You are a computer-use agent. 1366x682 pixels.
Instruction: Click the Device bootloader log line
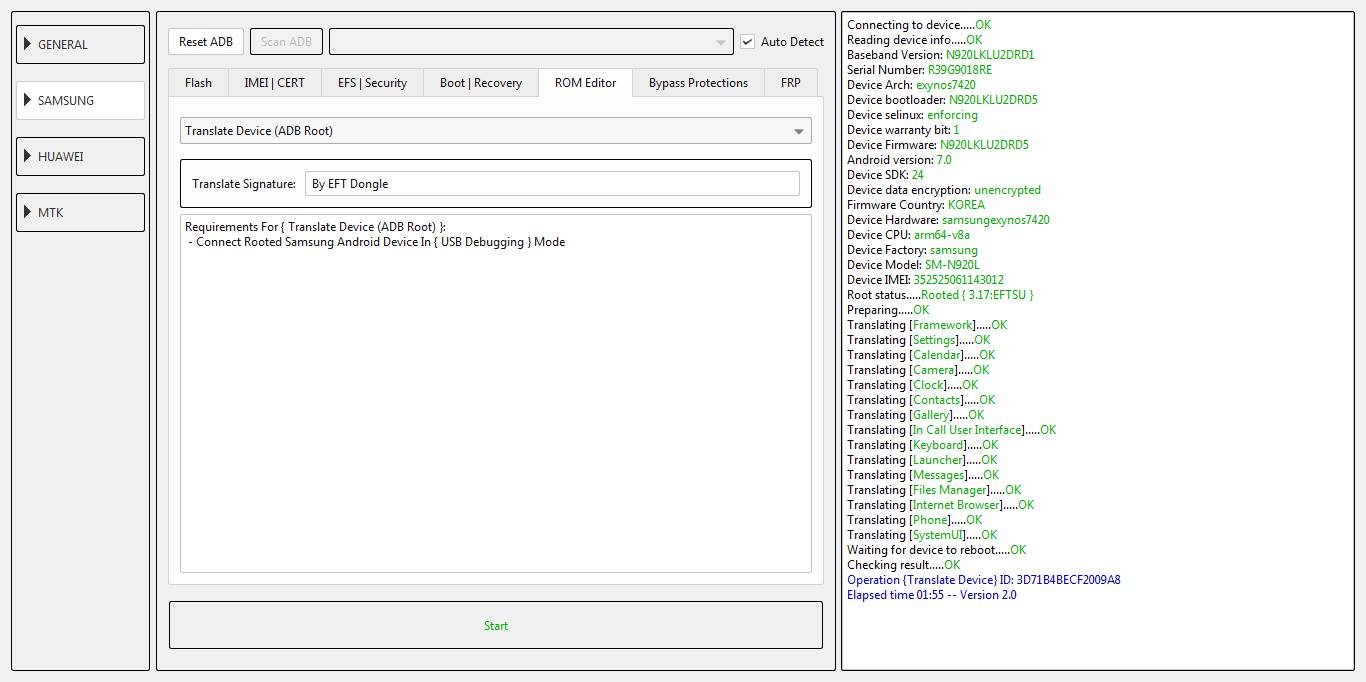[942, 100]
